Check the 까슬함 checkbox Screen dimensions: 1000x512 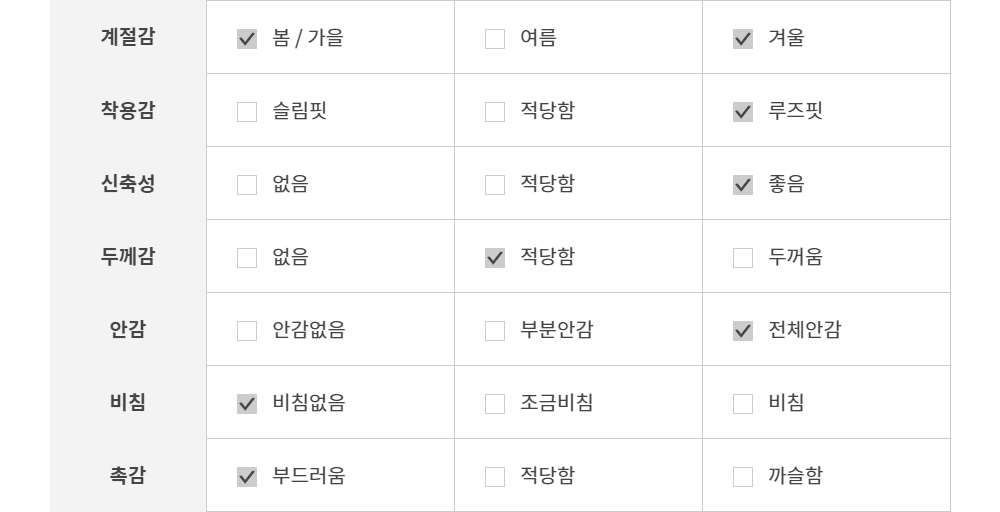(x=743, y=477)
